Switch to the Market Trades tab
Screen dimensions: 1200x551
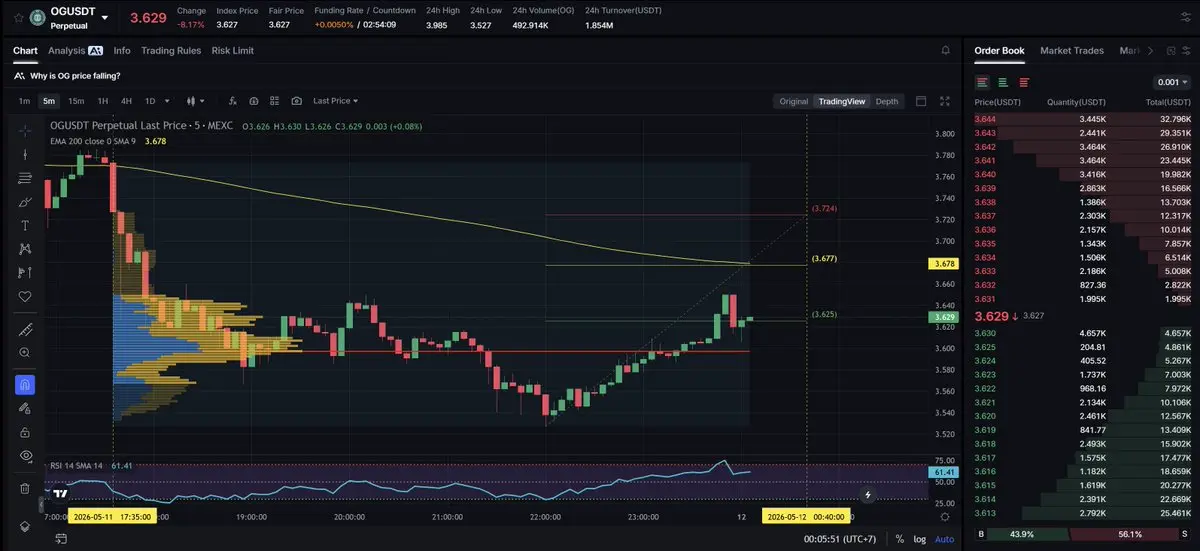pyautogui.click(x=1073, y=50)
